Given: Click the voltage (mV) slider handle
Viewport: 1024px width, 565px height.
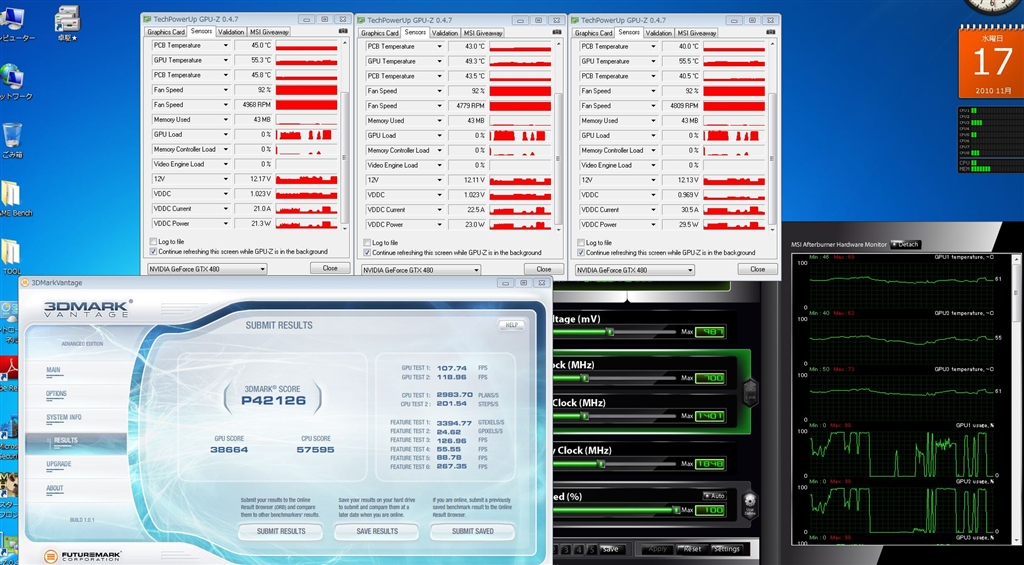Looking at the screenshot, I should pos(609,332).
